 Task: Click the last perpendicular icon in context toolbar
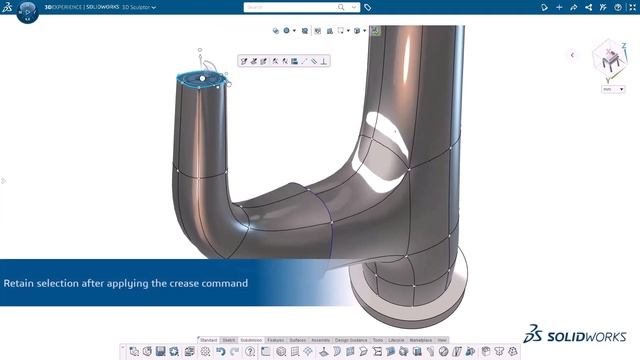324,61
